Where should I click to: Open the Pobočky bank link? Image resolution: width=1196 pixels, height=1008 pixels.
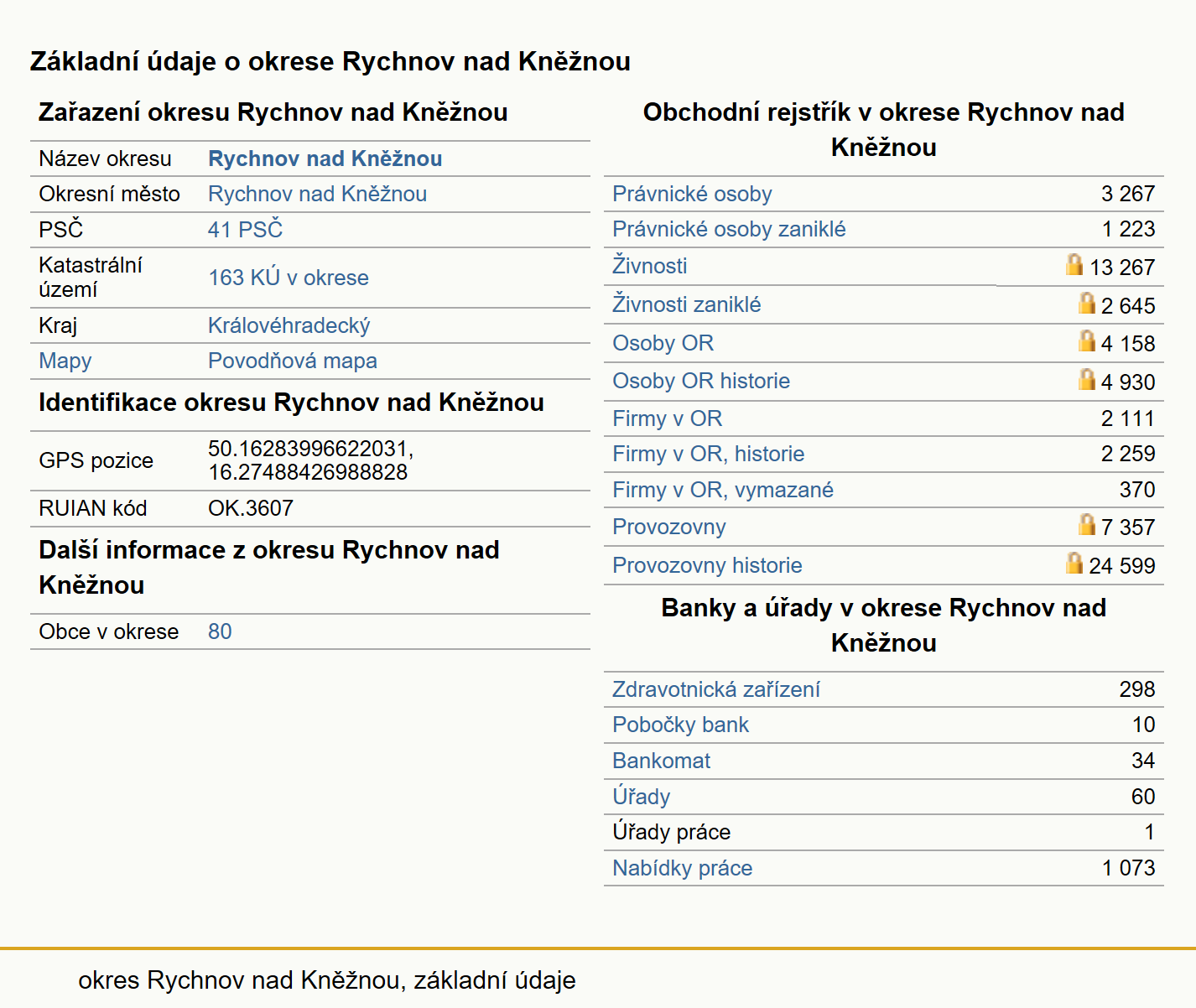click(681, 725)
